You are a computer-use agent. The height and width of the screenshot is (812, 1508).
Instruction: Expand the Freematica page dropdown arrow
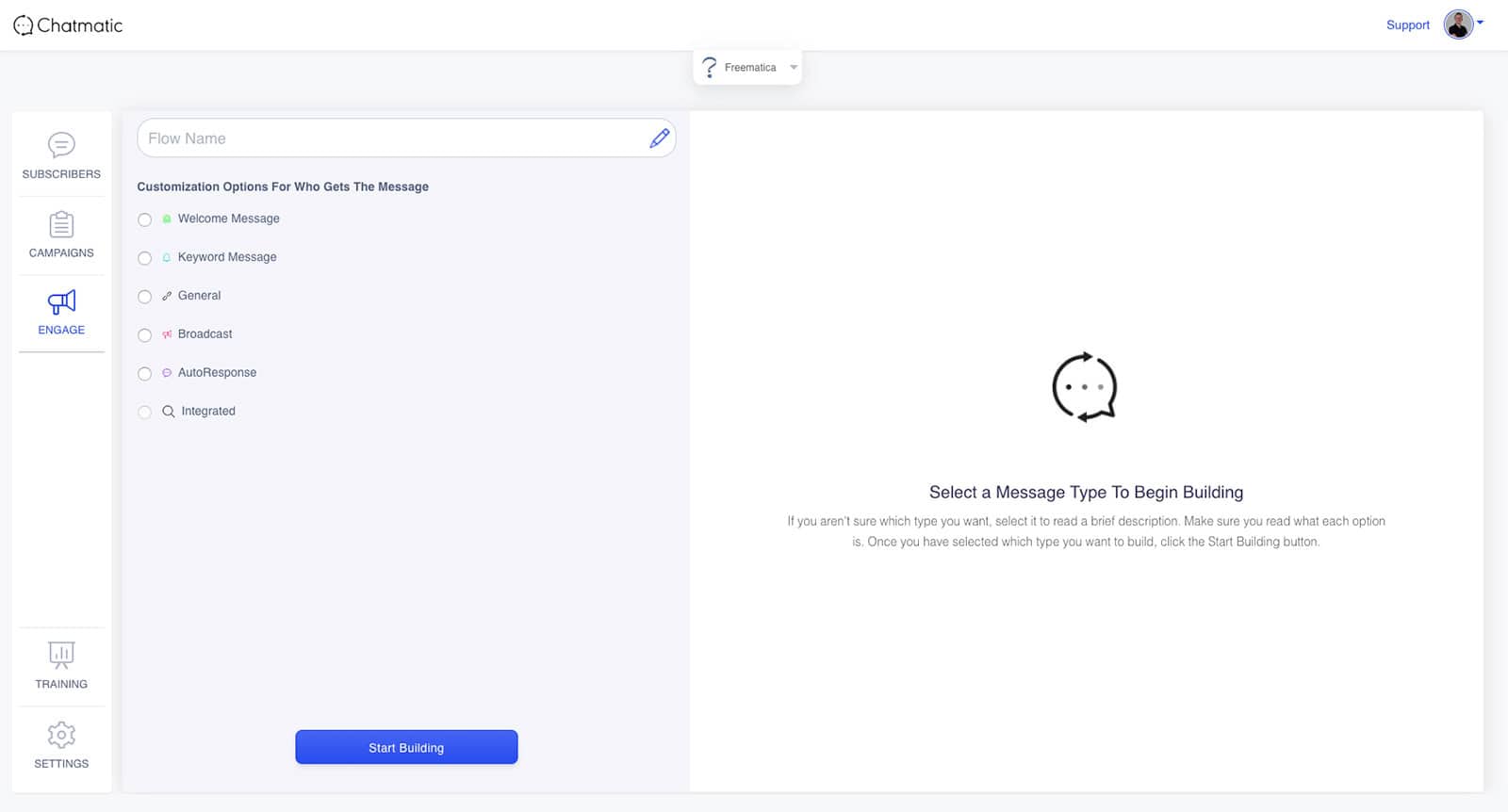[794, 68]
